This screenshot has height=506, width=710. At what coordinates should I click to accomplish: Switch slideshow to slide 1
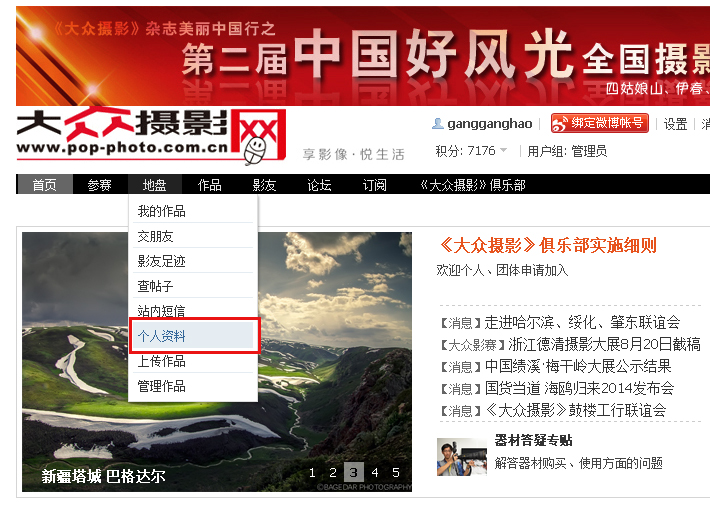(x=312, y=472)
